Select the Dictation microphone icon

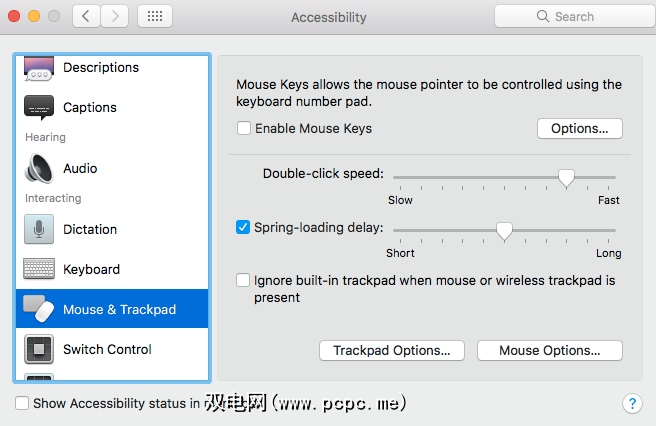(39, 229)
